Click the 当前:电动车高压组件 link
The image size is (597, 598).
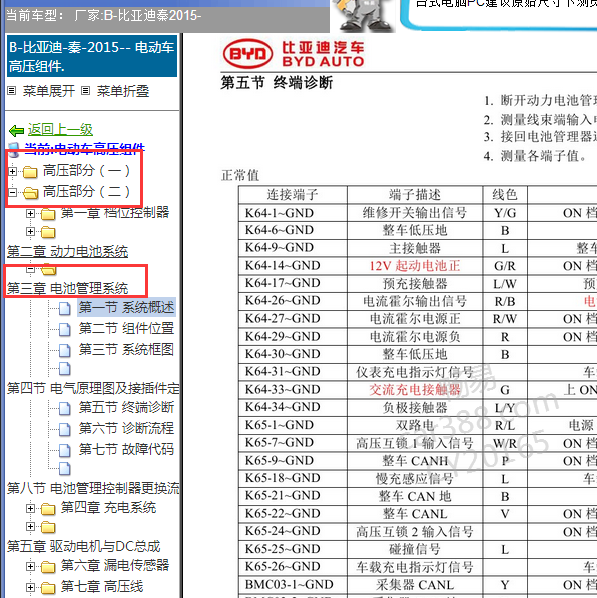(84, 148)
